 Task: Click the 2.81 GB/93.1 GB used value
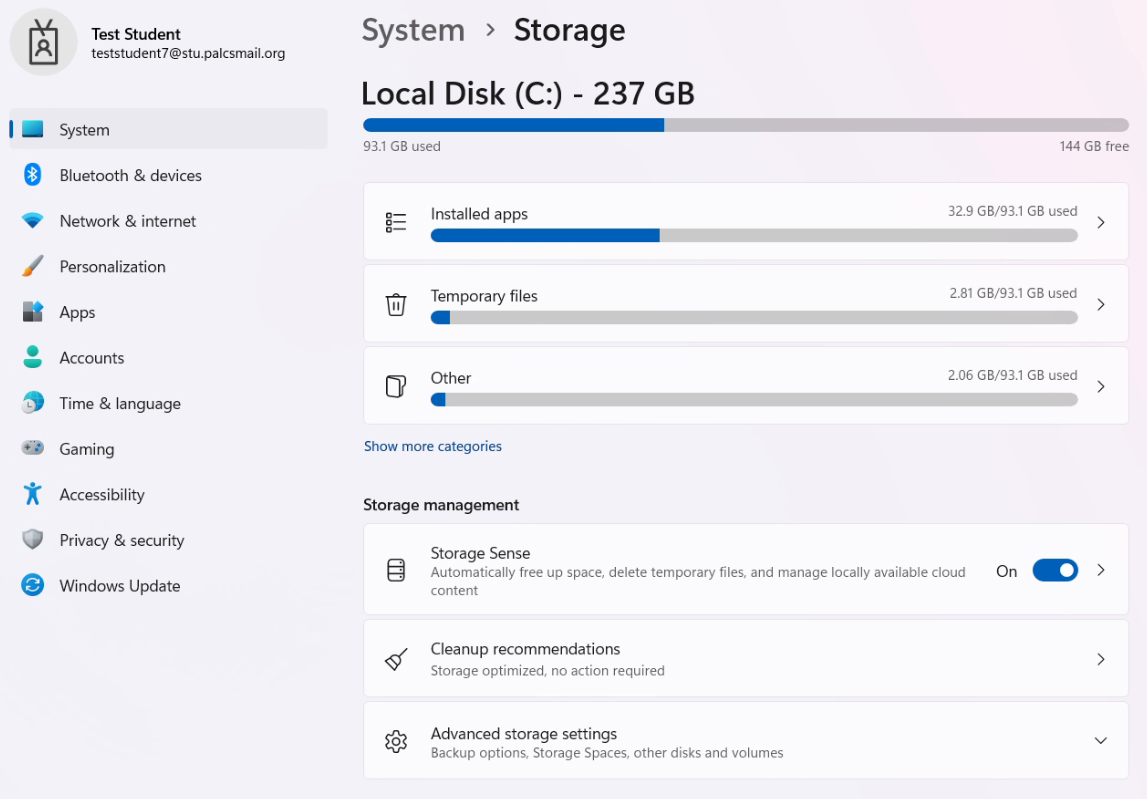click(x=1013, y=293)
